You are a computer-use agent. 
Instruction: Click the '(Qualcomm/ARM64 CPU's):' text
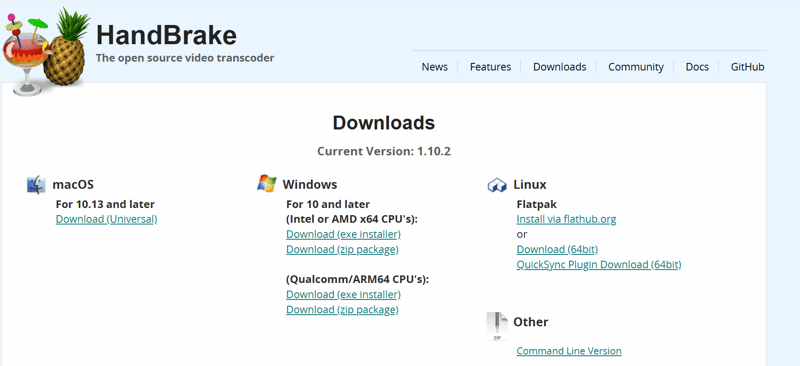coord(358,280)
